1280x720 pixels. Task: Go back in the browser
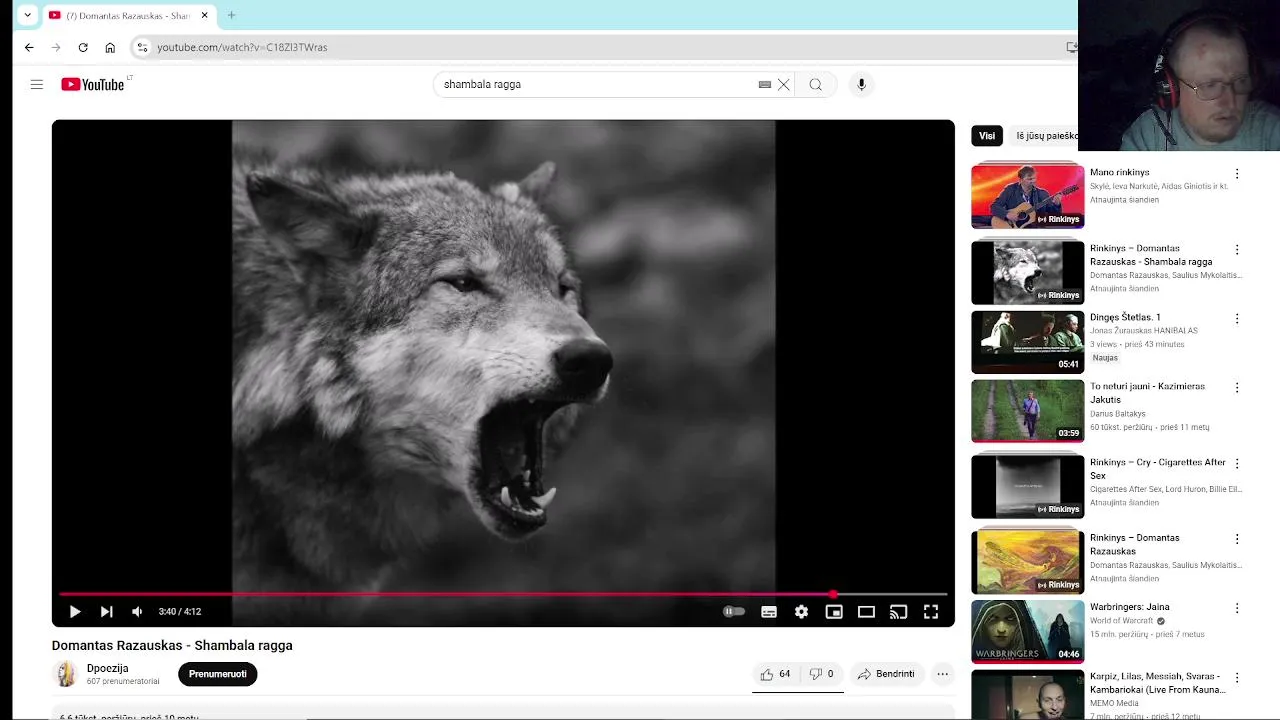pyautogui.click(x=29, y=47)
